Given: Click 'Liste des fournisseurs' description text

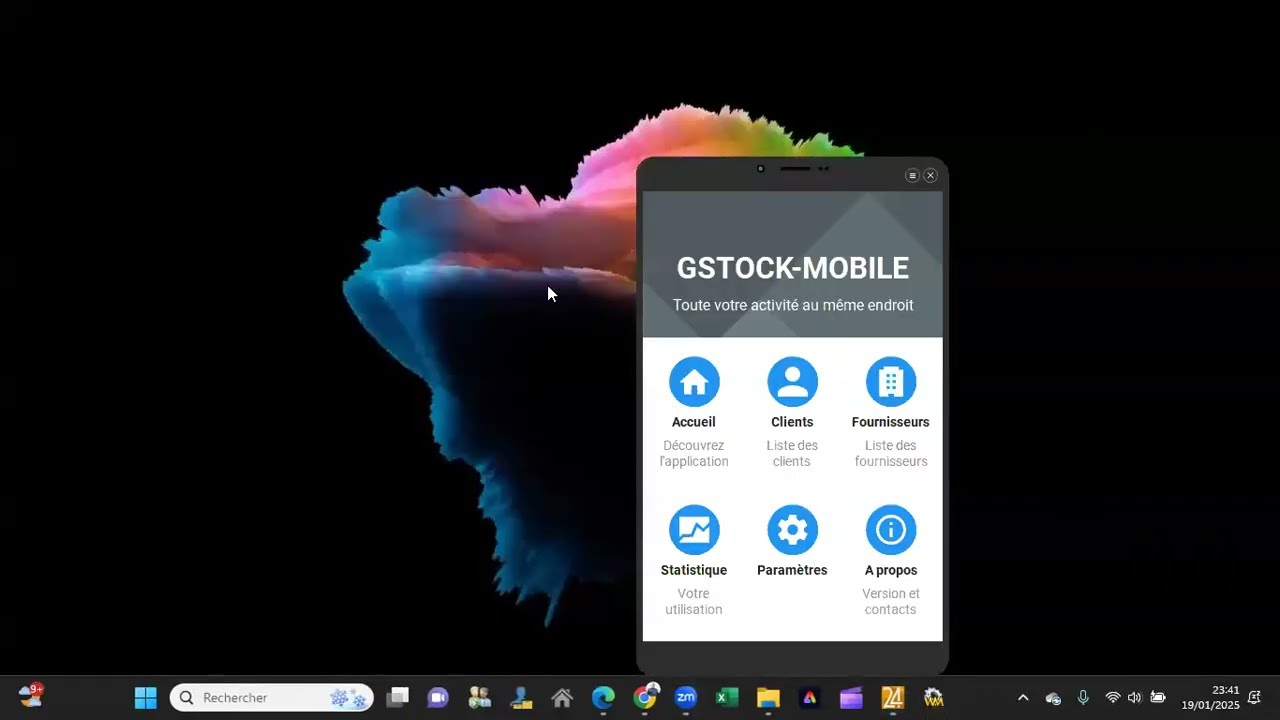Looking at the screenshot, I should [x=891, y=453].
